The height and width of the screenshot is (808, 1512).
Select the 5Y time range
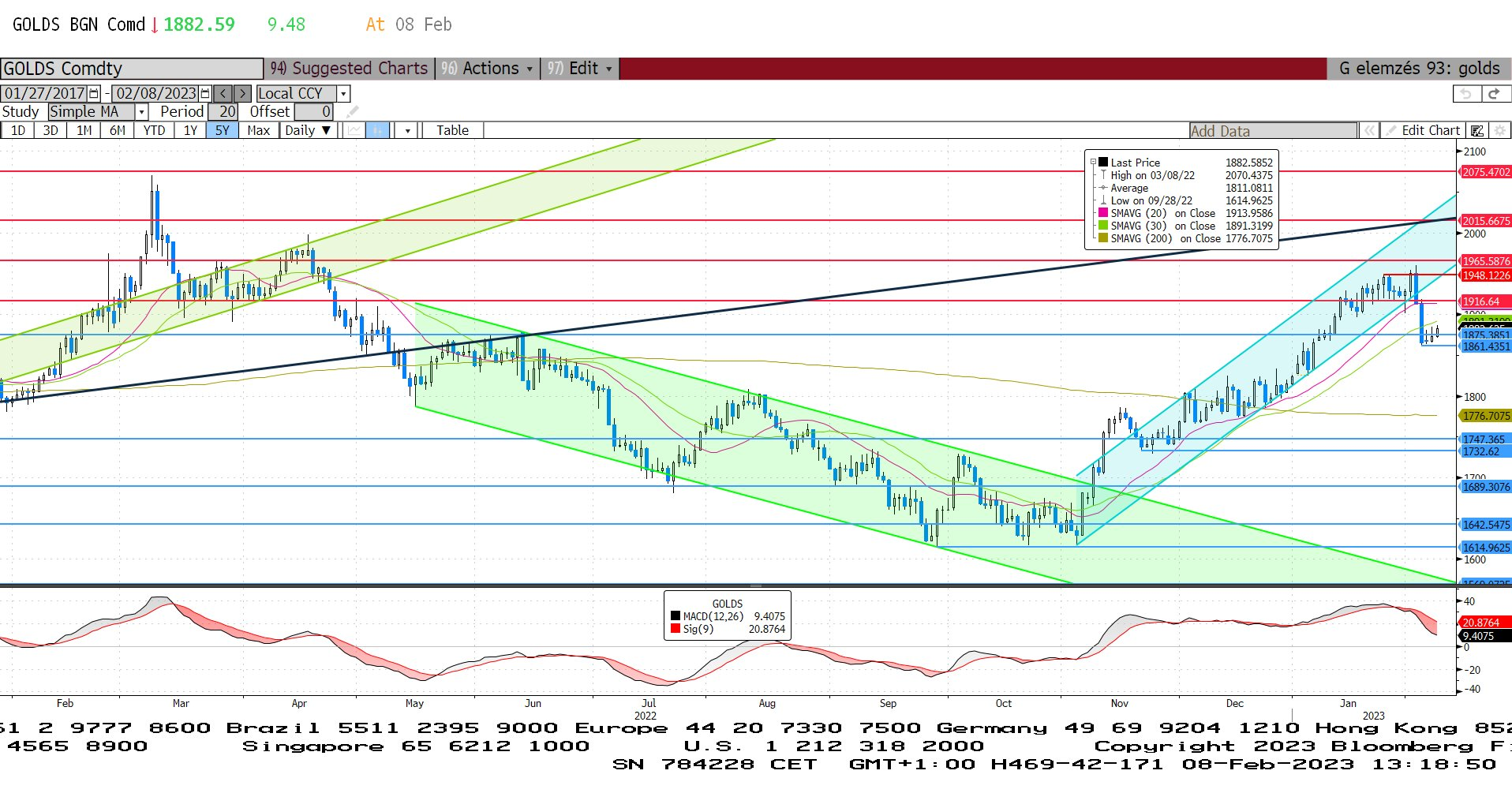click(223, 130)
